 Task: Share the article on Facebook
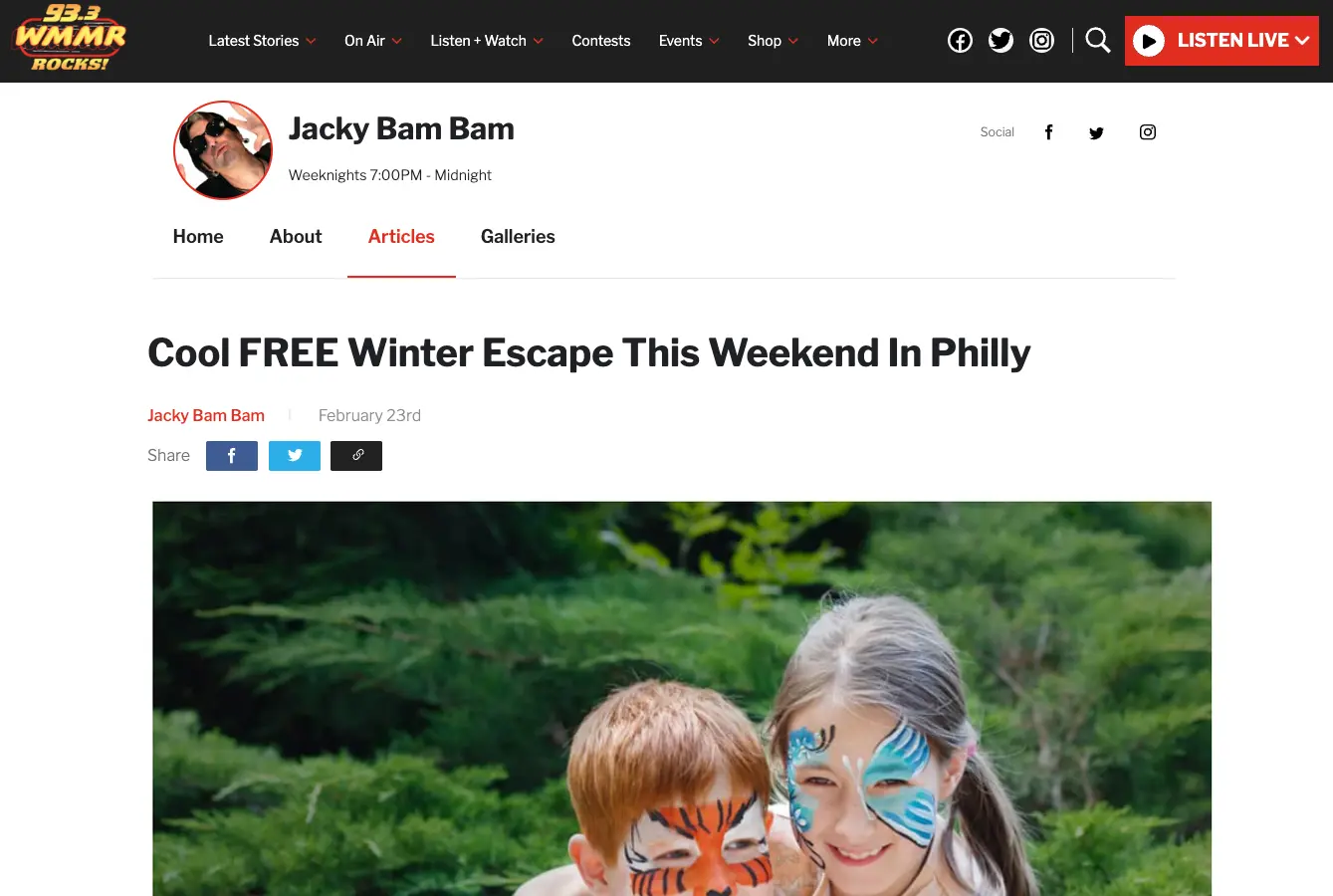click(x=232, y=456)
